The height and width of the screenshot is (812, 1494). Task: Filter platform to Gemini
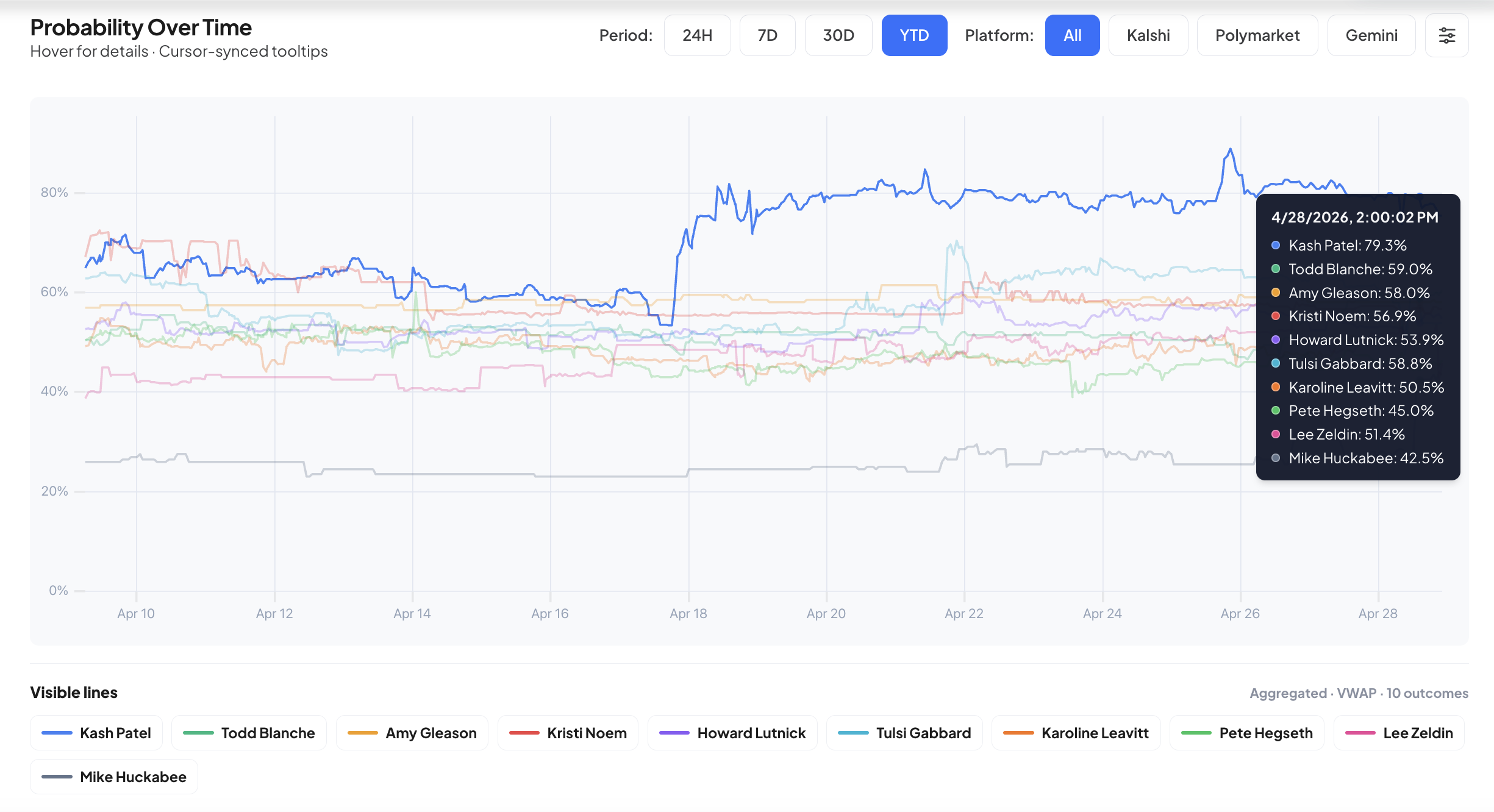1371,35
